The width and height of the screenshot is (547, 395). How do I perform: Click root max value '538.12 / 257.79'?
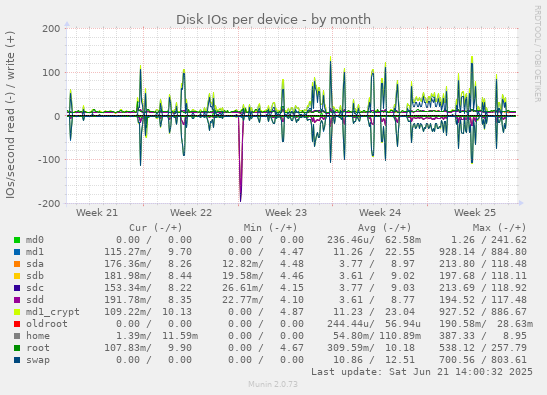pyautogui.click(x=482, y=348)
